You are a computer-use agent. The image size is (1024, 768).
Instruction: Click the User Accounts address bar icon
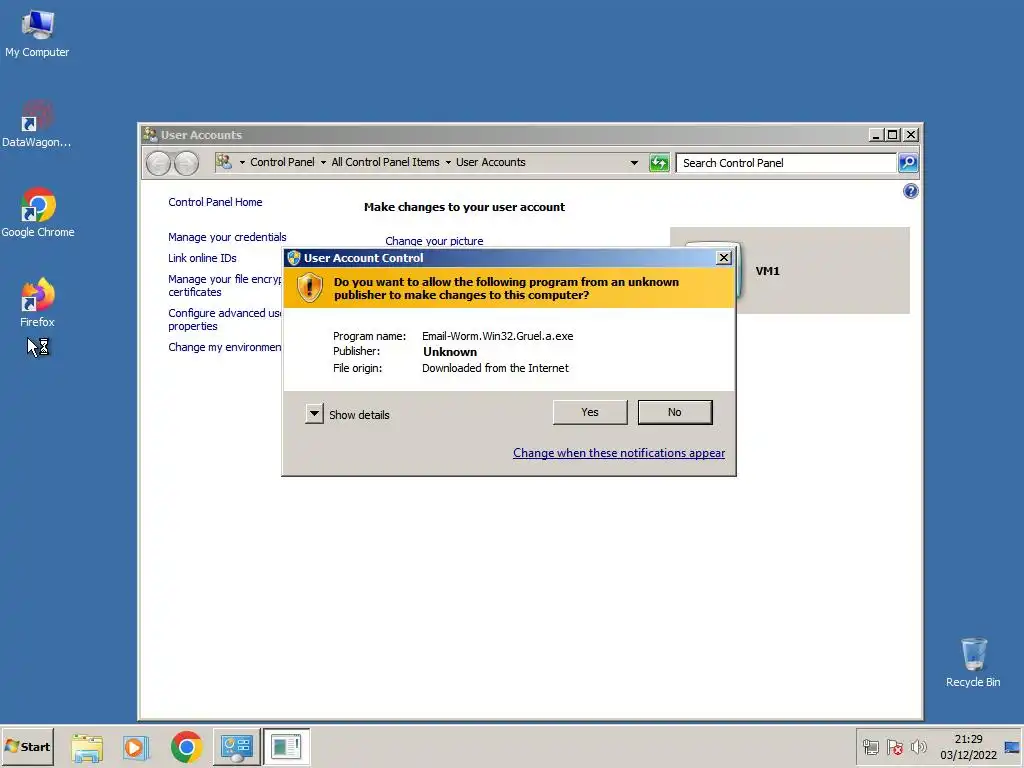(x=224, y=162)
